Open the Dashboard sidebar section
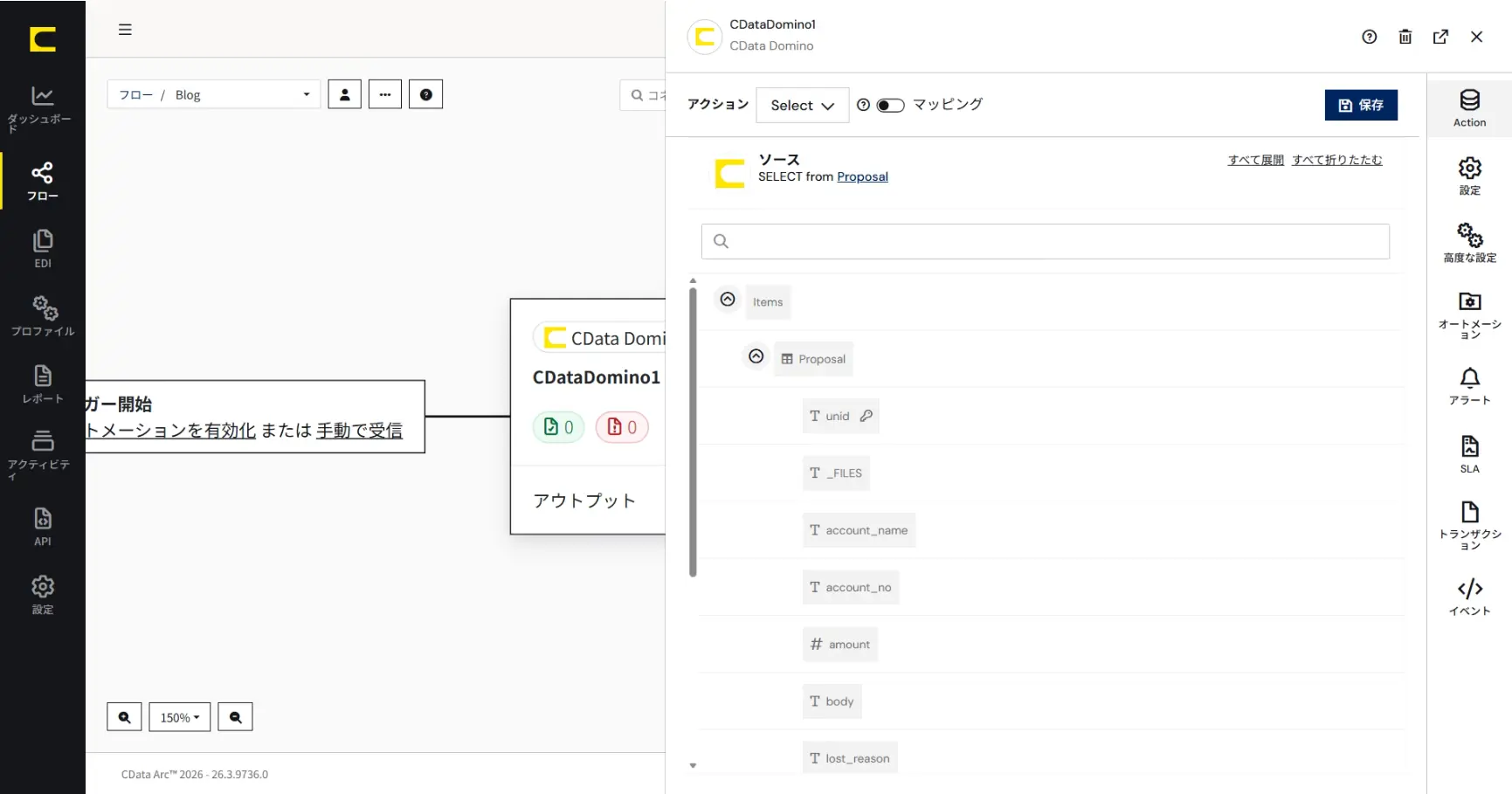Viewport: 1512px width, 794px height. click(42, 107)
